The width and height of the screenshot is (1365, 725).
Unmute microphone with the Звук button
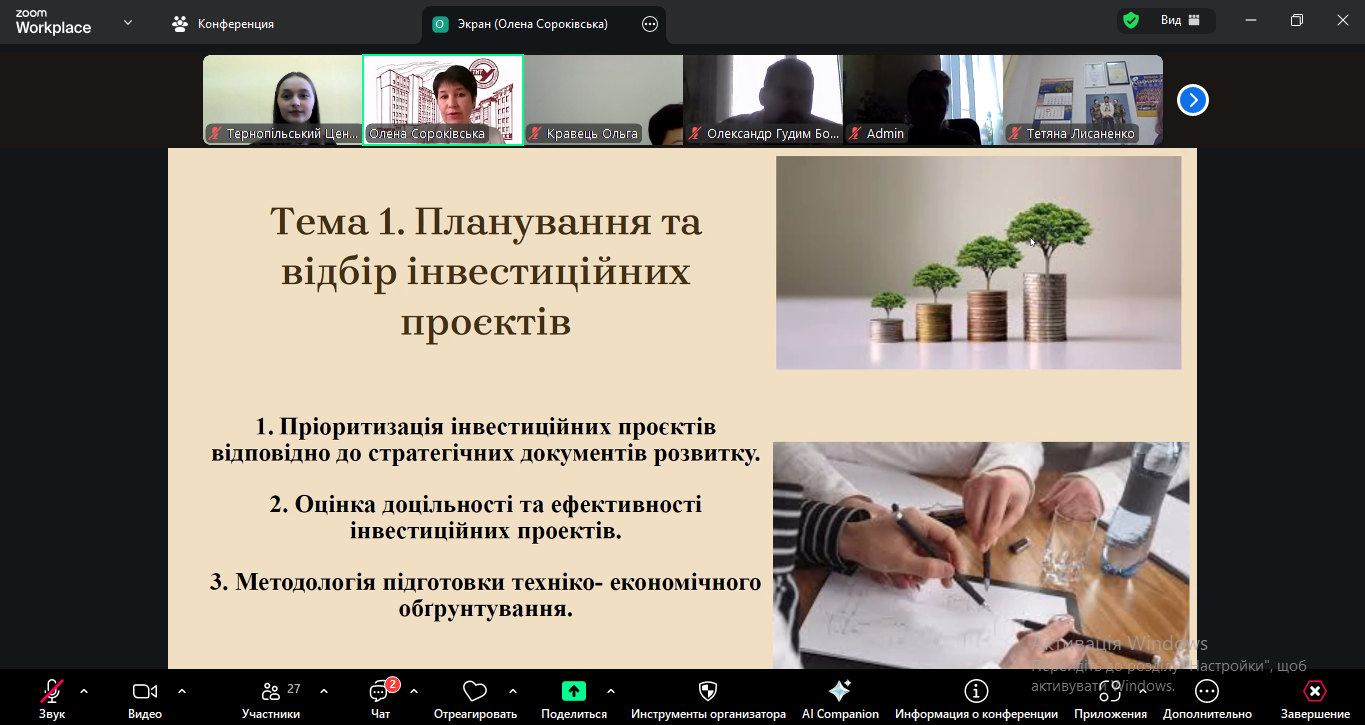pos(52,691)
